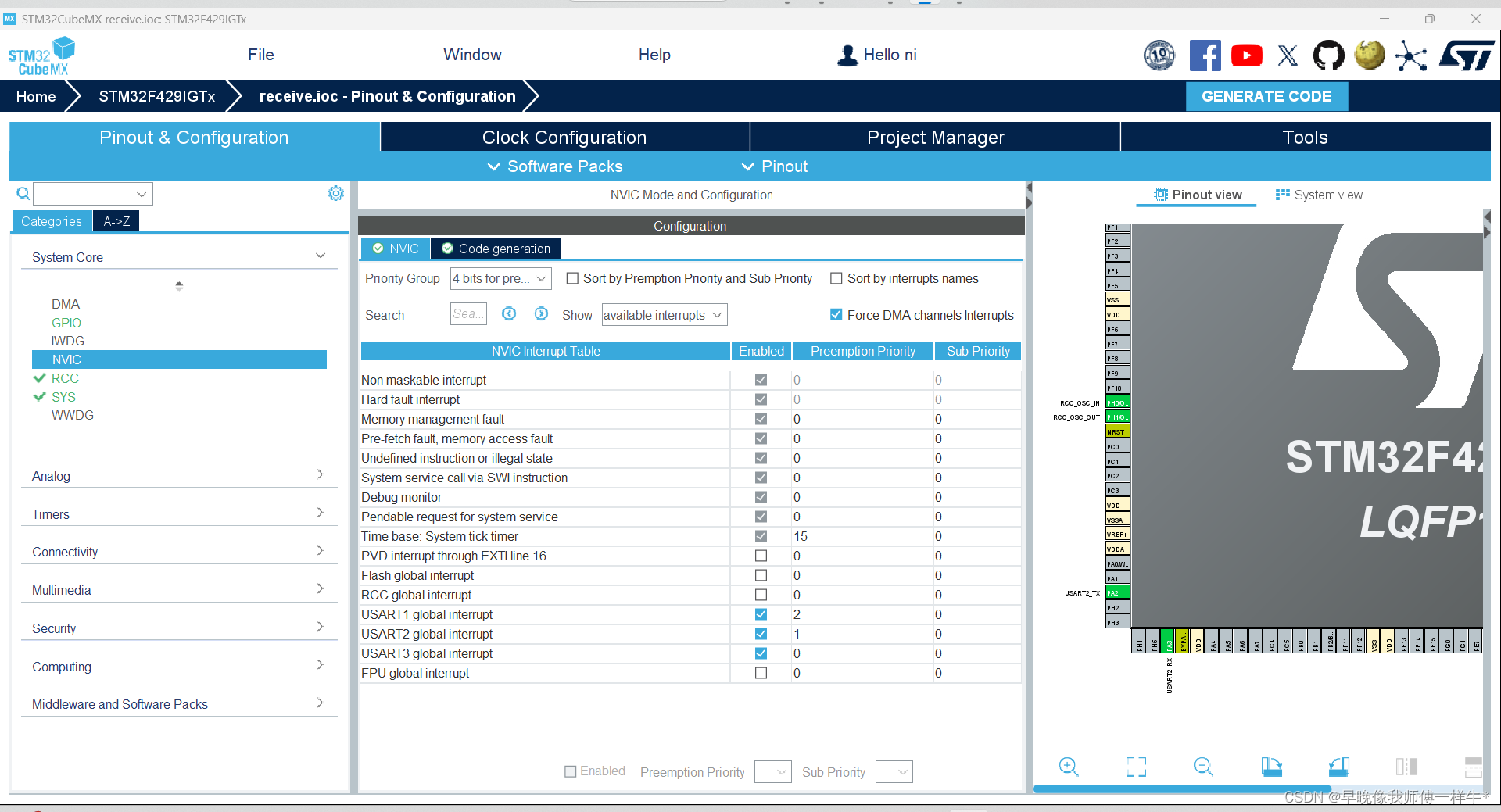1501x812 pixels.
Task: Toggle the split view icon below chip
Action: [x=1406, y=767]
